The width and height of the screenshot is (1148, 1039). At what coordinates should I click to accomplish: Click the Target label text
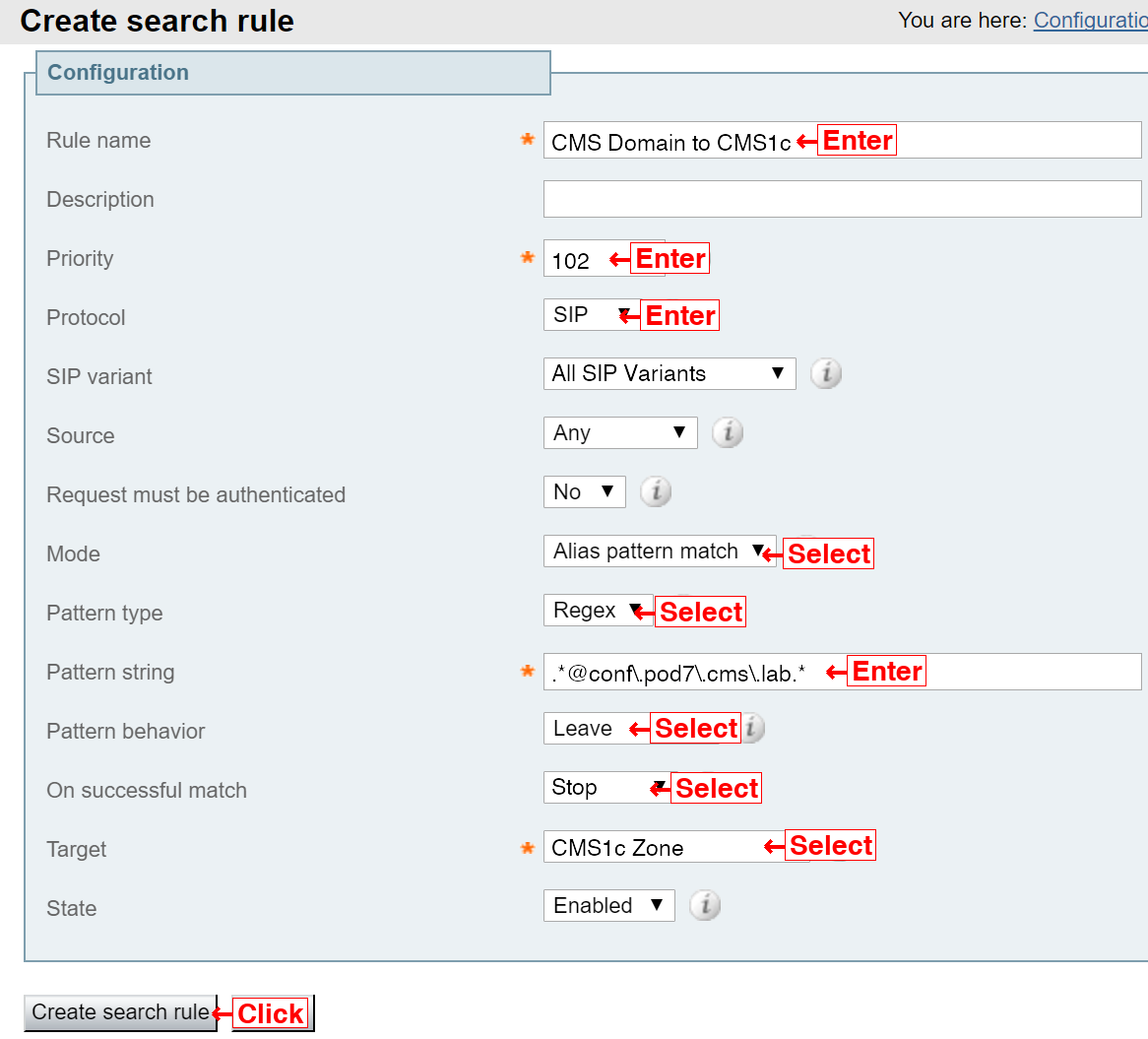pos(76,849)
